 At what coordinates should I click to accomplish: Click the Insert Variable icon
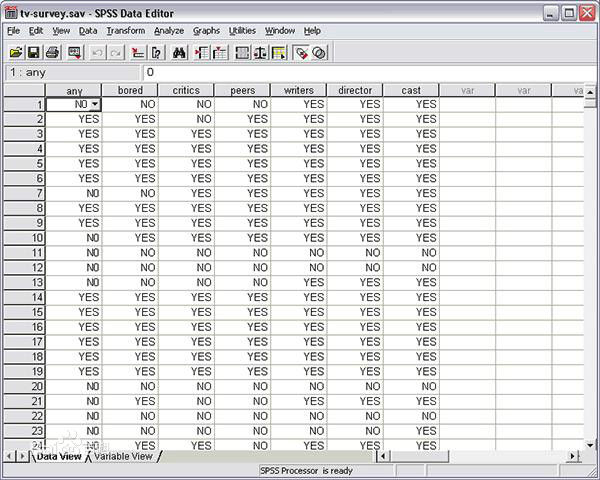[x=220, y=52]
